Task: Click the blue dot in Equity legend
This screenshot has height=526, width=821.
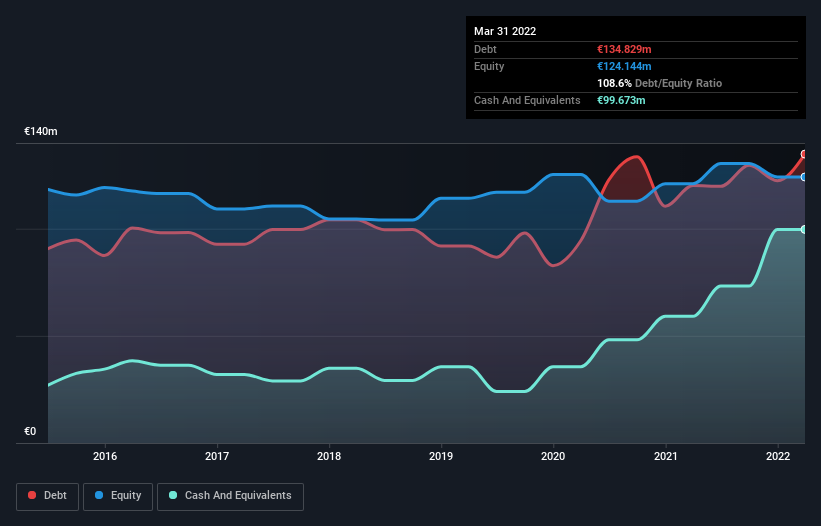Action: [99, 495]
